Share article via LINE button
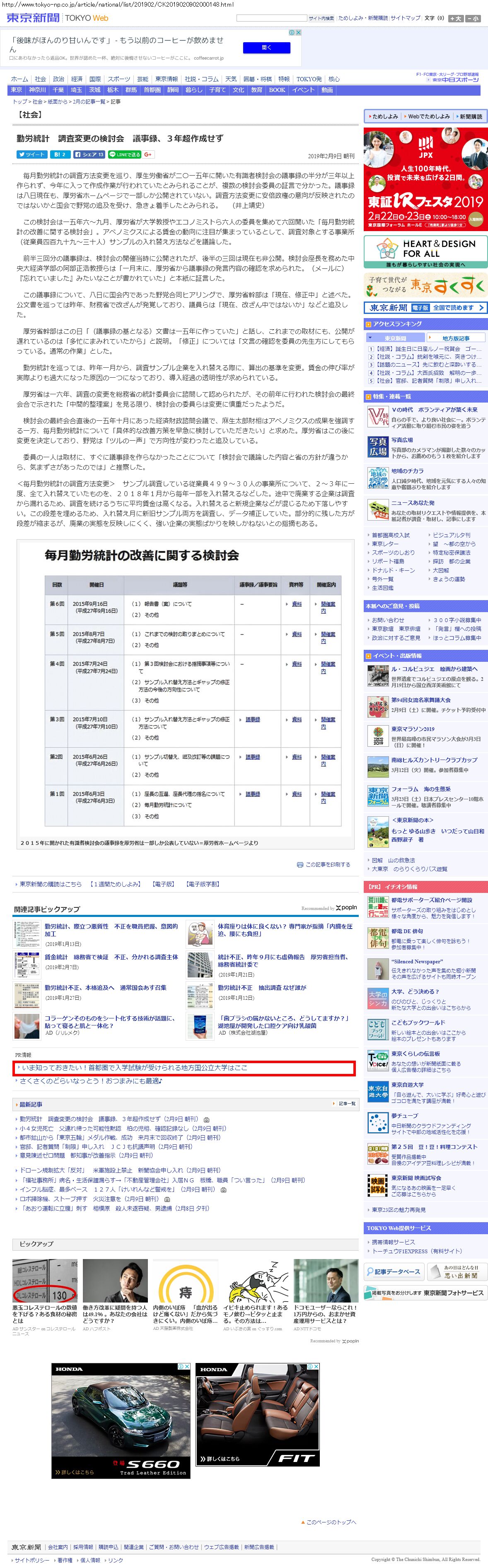The width and height of the screenshot is (488, 1568). (124, 154)
